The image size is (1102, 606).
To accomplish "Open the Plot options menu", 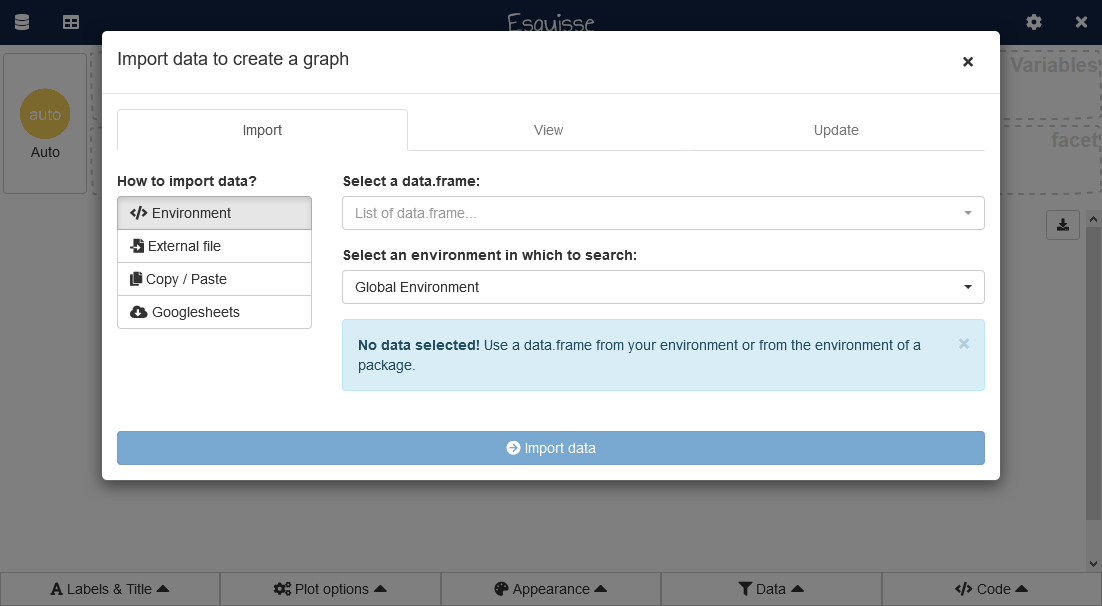I will pos(330,589).
